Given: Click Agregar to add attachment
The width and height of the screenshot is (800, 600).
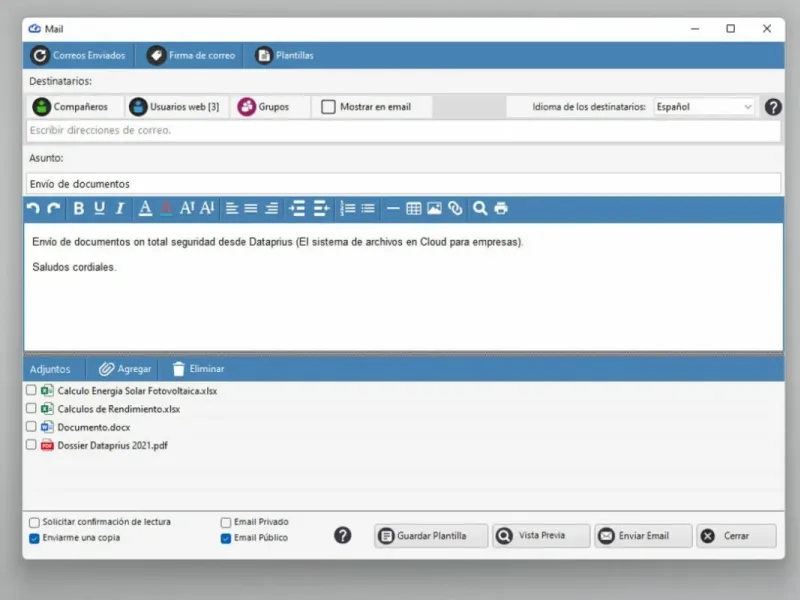Looking at the screenshot, I should coord(125,368).
